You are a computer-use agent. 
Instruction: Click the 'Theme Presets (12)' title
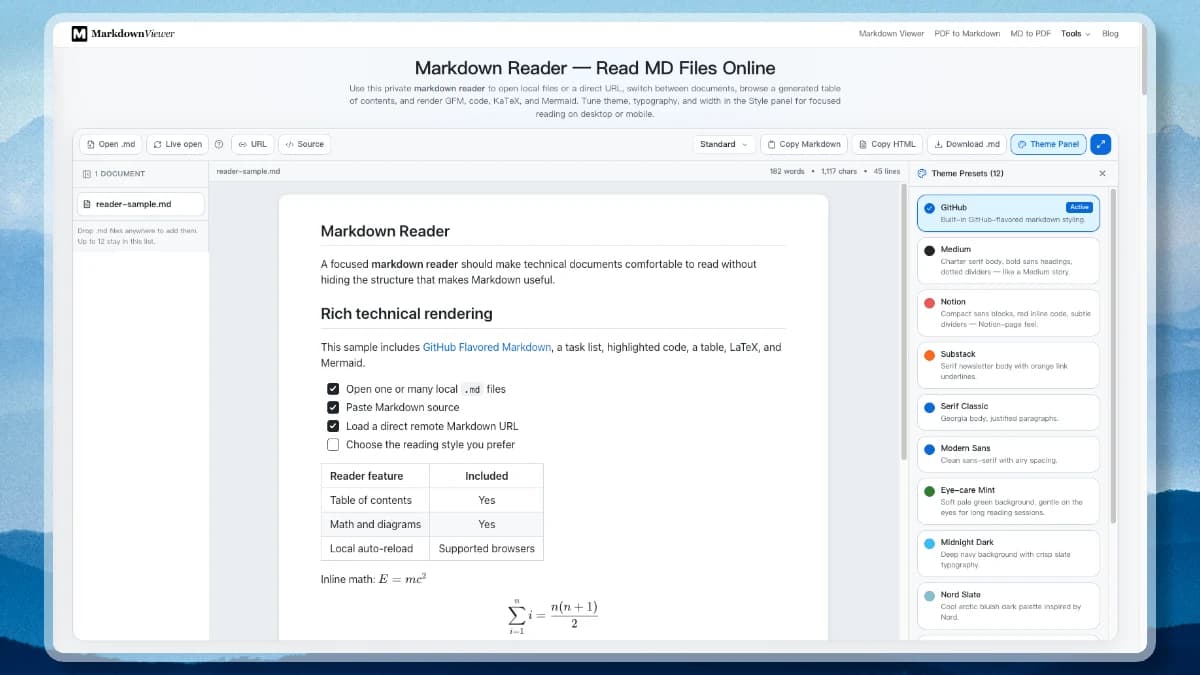pos(967,173)
